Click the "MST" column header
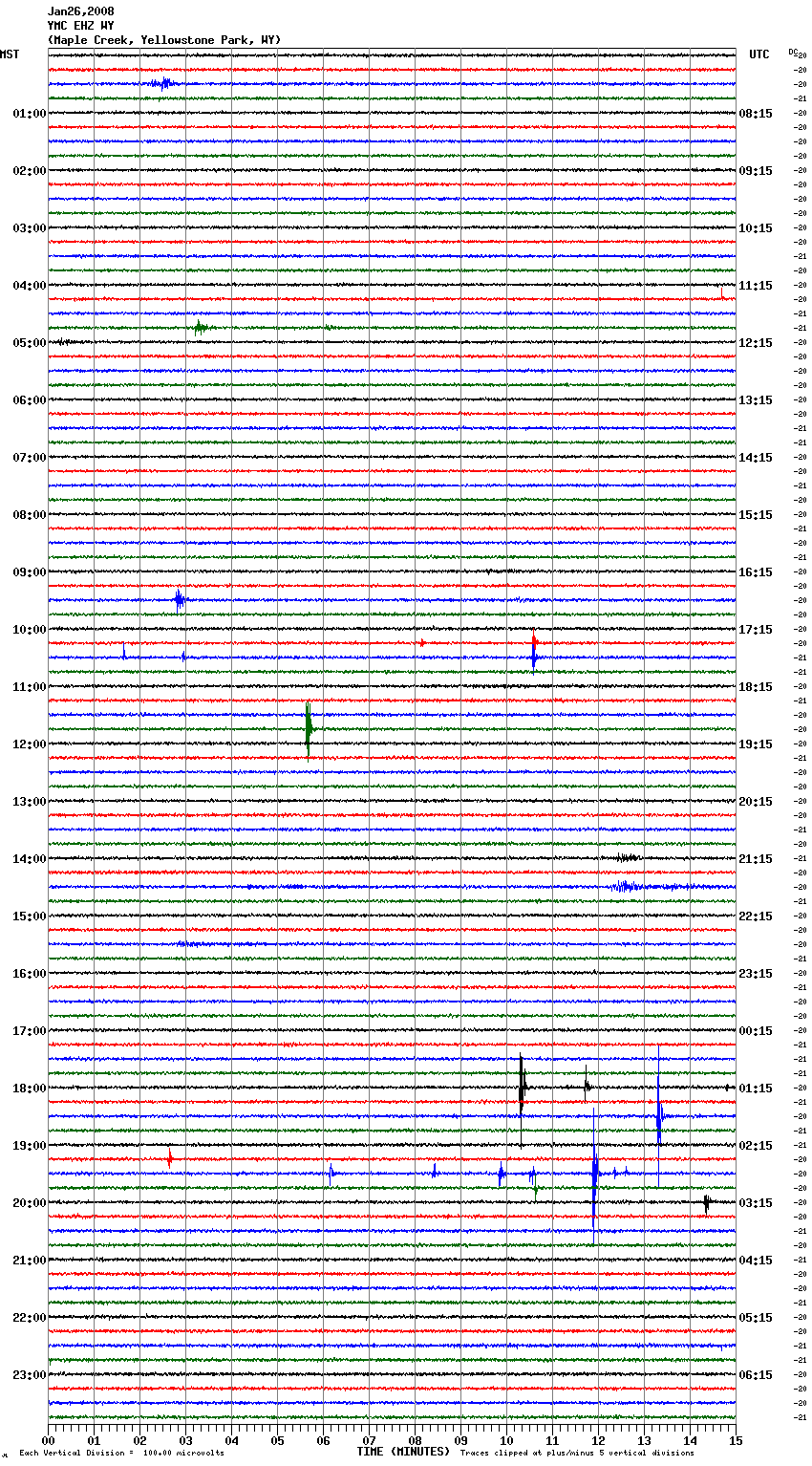This screenshot has height=1466, width=812. tap(10, 54)
